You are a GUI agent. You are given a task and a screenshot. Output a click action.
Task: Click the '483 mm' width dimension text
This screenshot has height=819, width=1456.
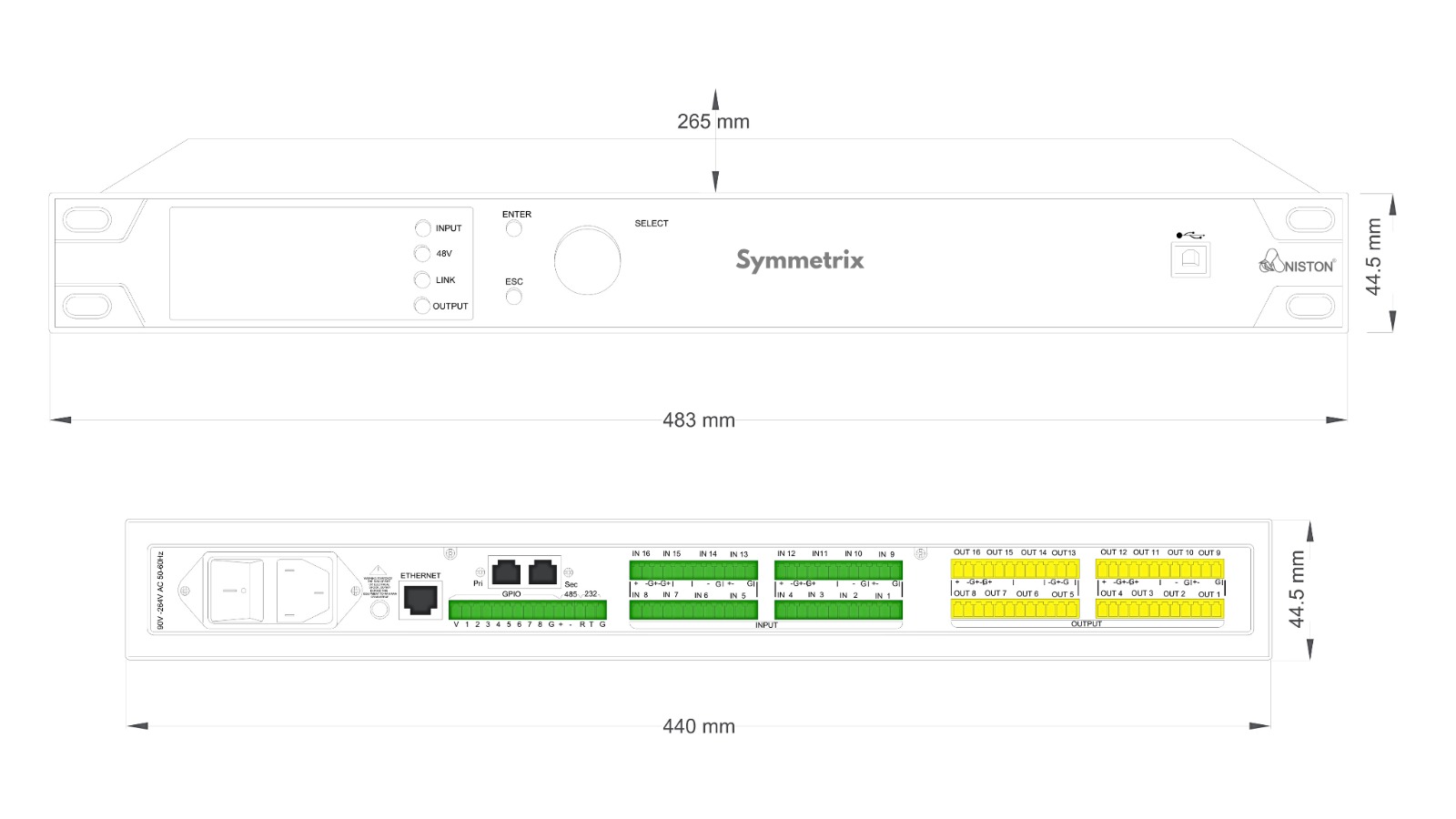tap(699, 420)
